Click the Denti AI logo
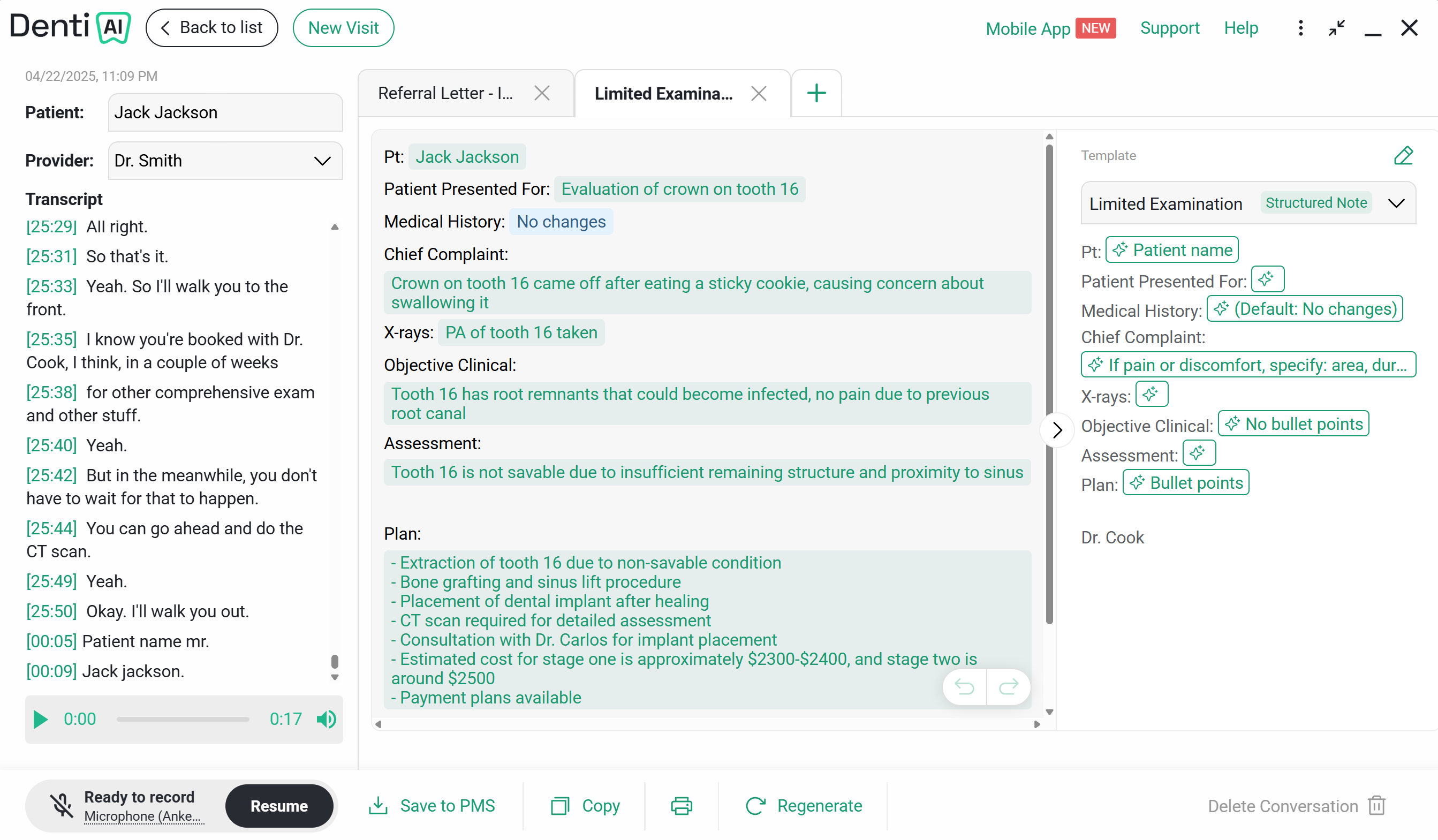1438x840 pixels. pos(70,27)
